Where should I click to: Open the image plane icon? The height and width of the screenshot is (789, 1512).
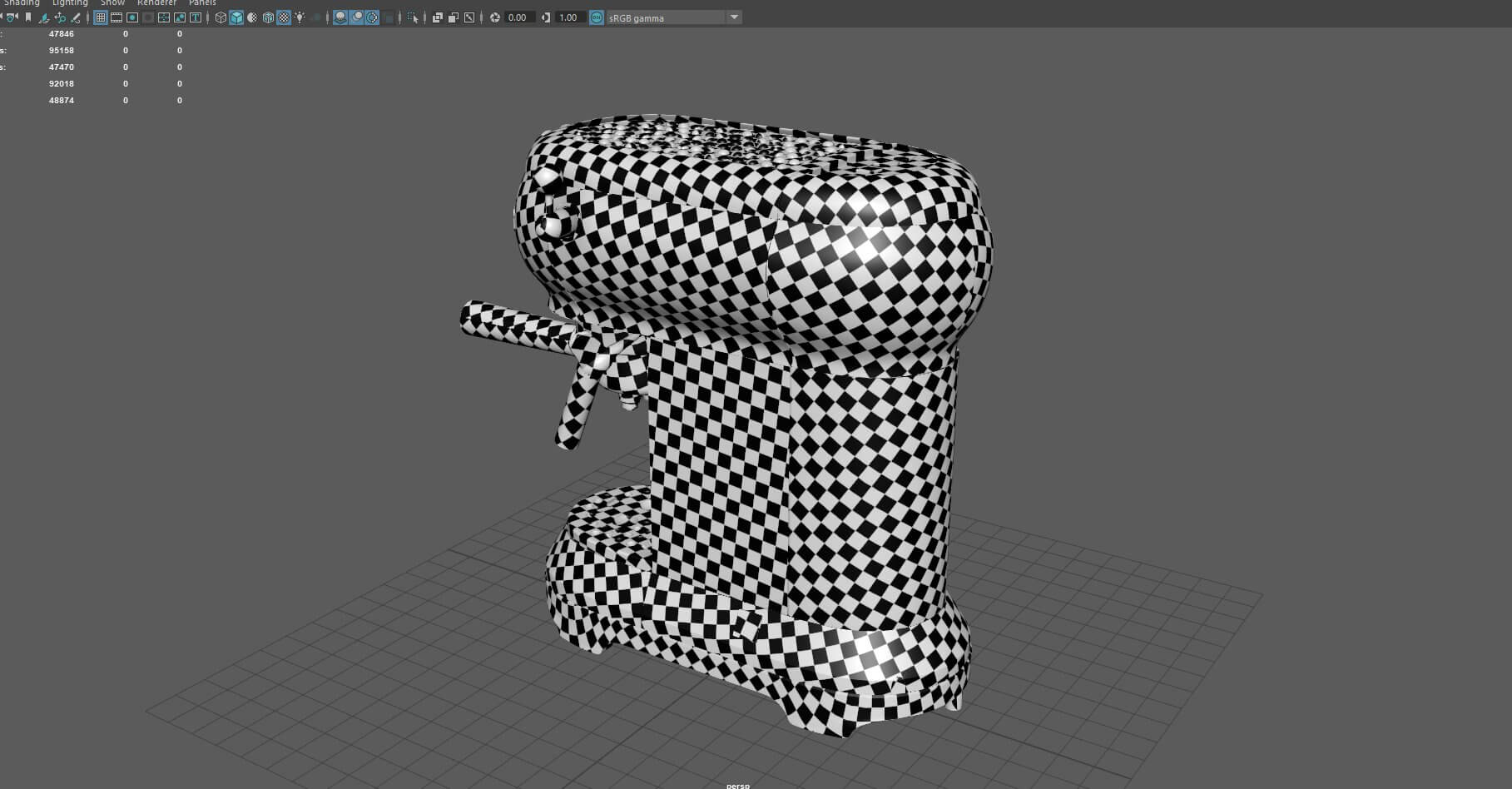tap(43, 17)
